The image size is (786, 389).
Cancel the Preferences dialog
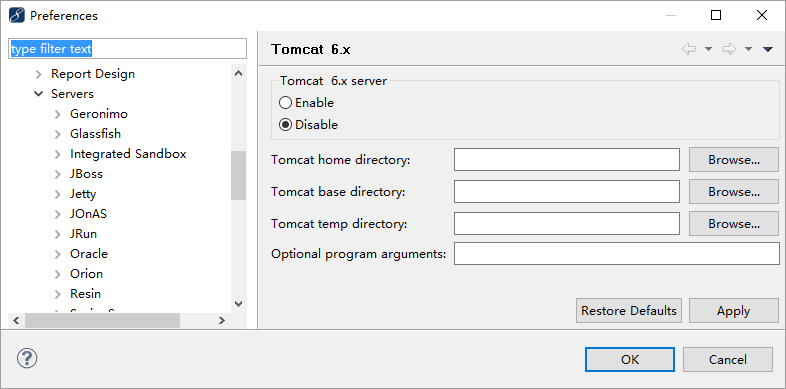(727, 359)
